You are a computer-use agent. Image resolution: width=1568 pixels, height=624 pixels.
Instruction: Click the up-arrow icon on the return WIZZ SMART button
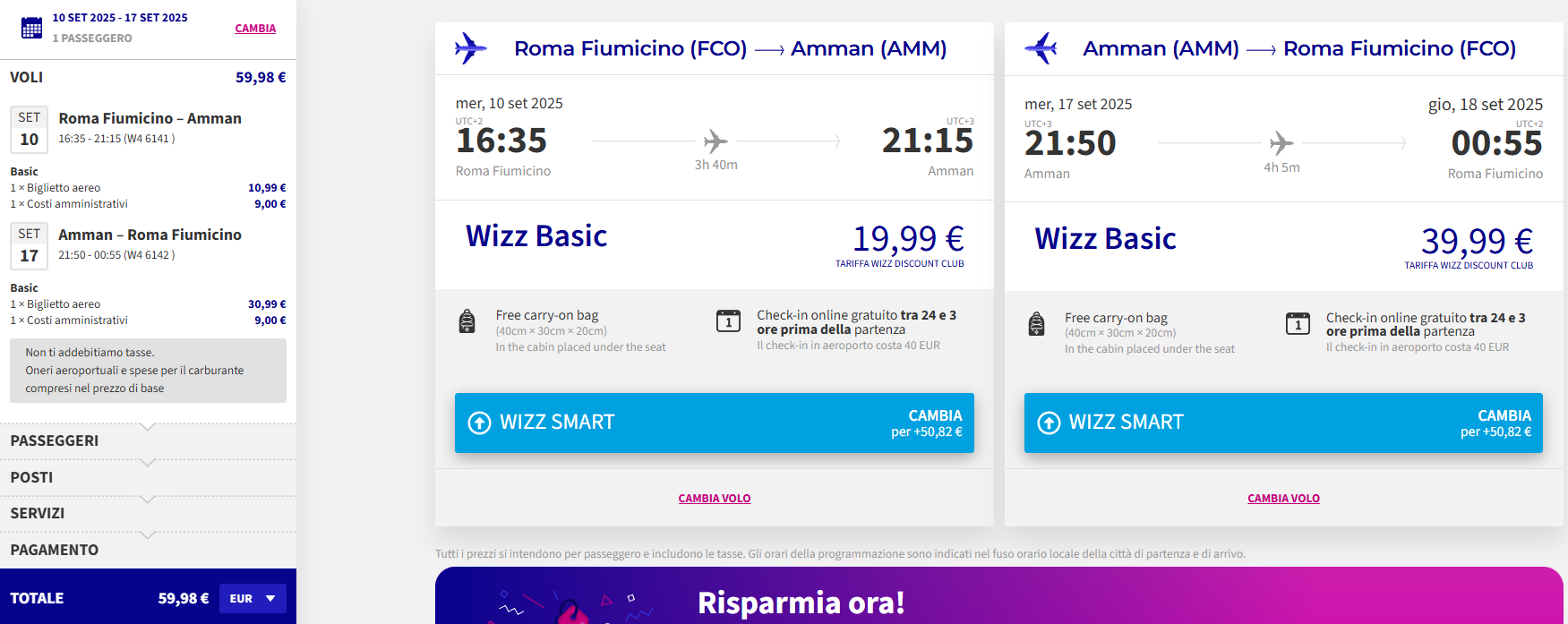1049,423
